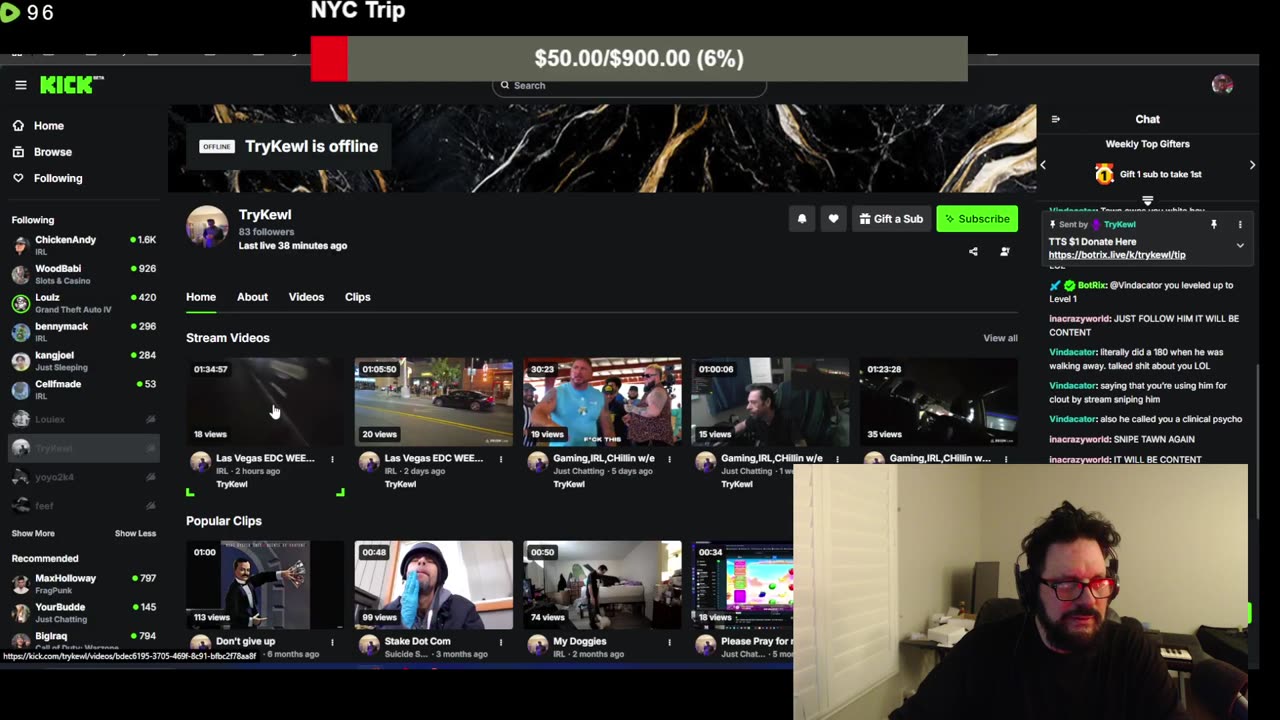
Task: Click the Home icon in sidebar
Action: pyautogui.click(x=18, y=126)
